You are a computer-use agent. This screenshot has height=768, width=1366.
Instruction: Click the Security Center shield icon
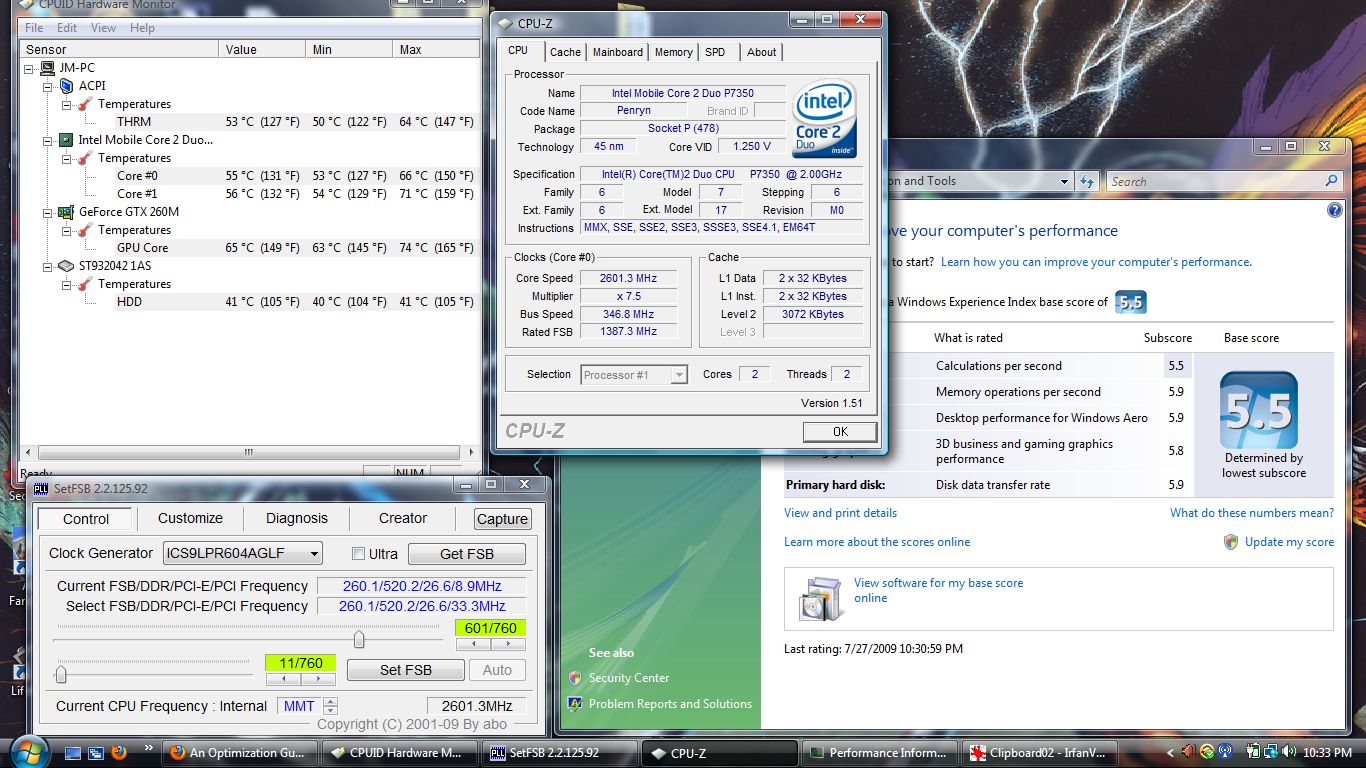coord(575,678)
